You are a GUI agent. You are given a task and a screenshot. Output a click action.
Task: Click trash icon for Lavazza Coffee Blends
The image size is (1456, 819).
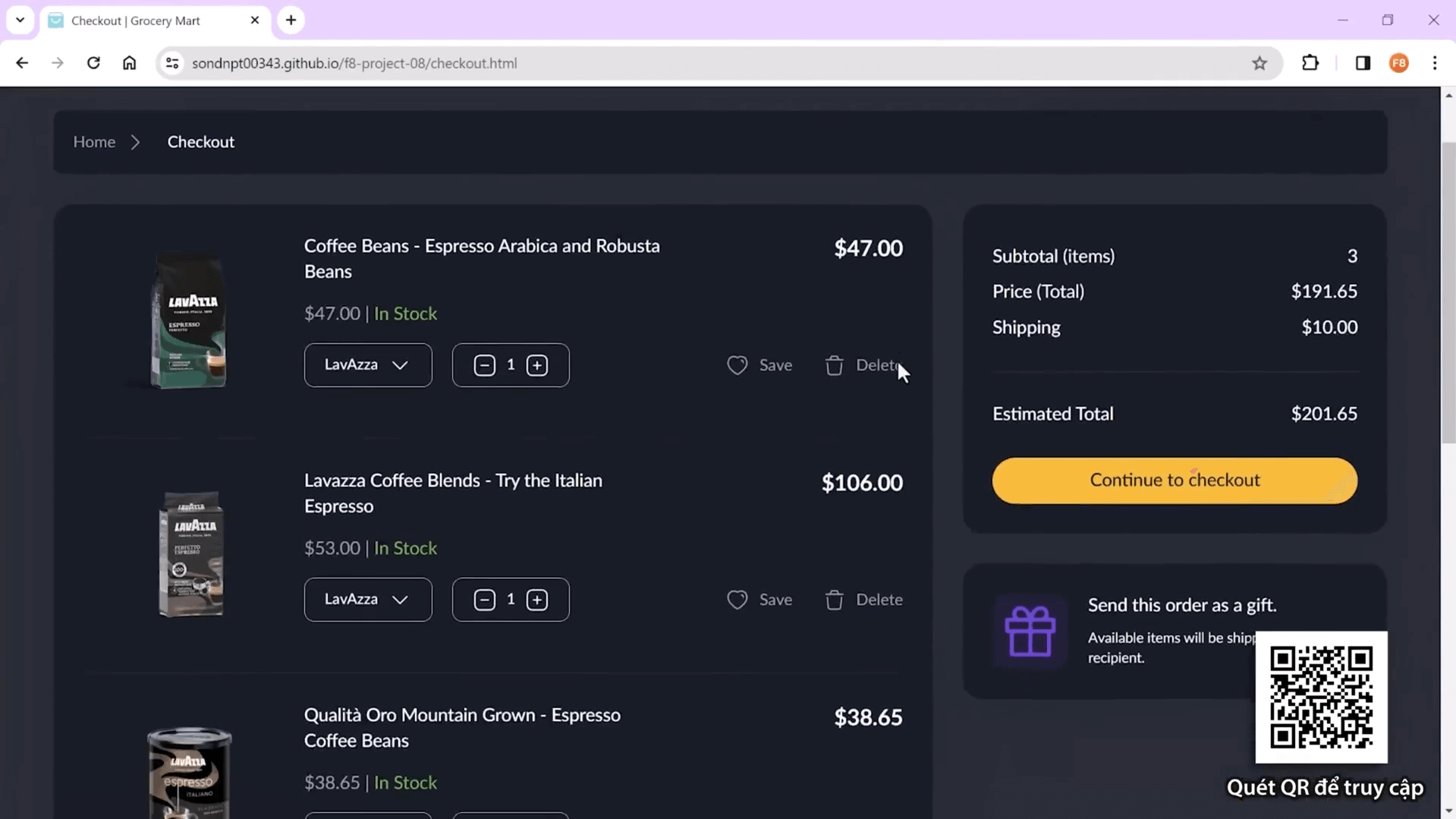pyautogui.click(x=834, y=600)
